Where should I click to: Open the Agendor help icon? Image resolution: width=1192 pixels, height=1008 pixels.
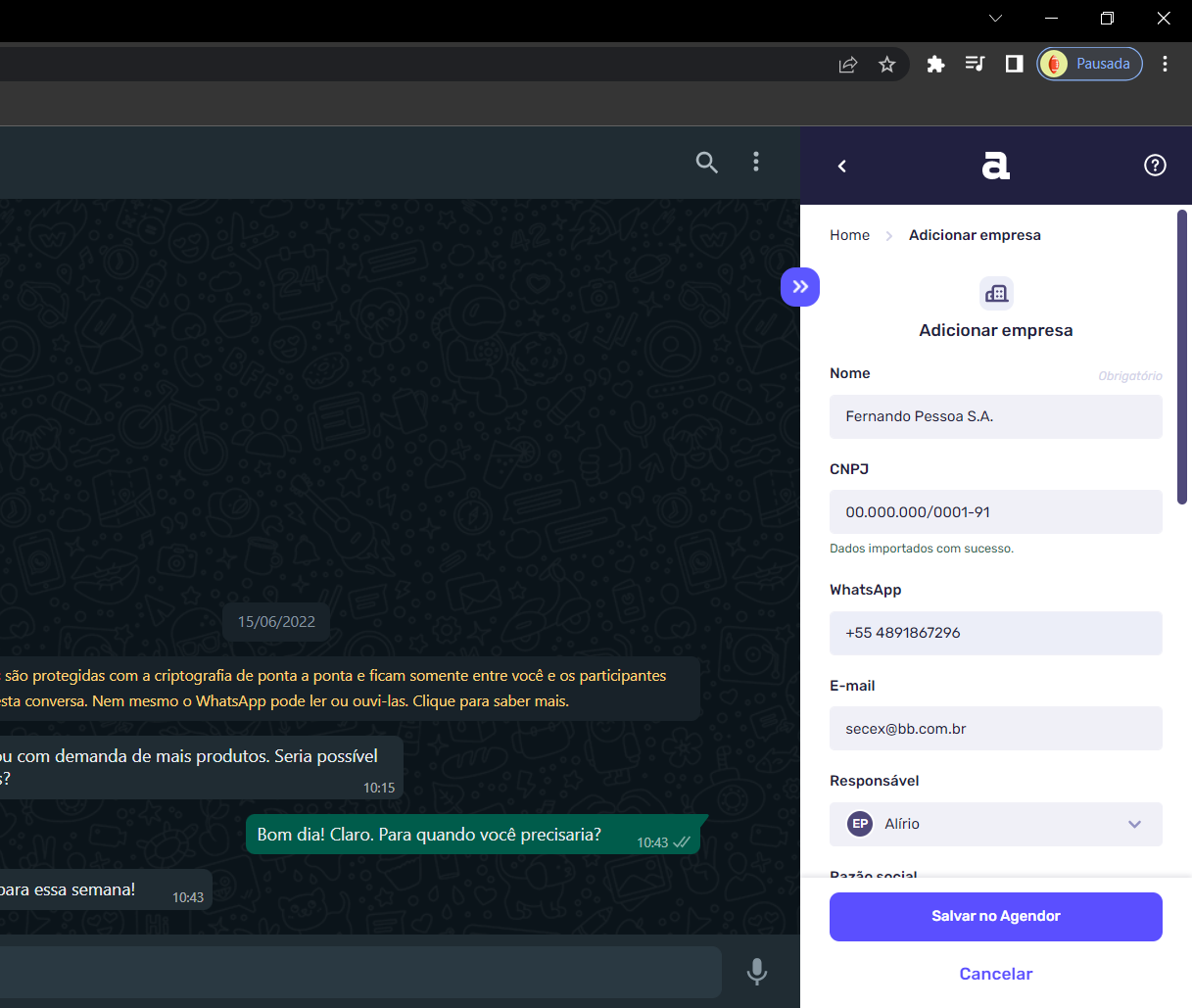pyautogui.click(x=1155, y=165)
